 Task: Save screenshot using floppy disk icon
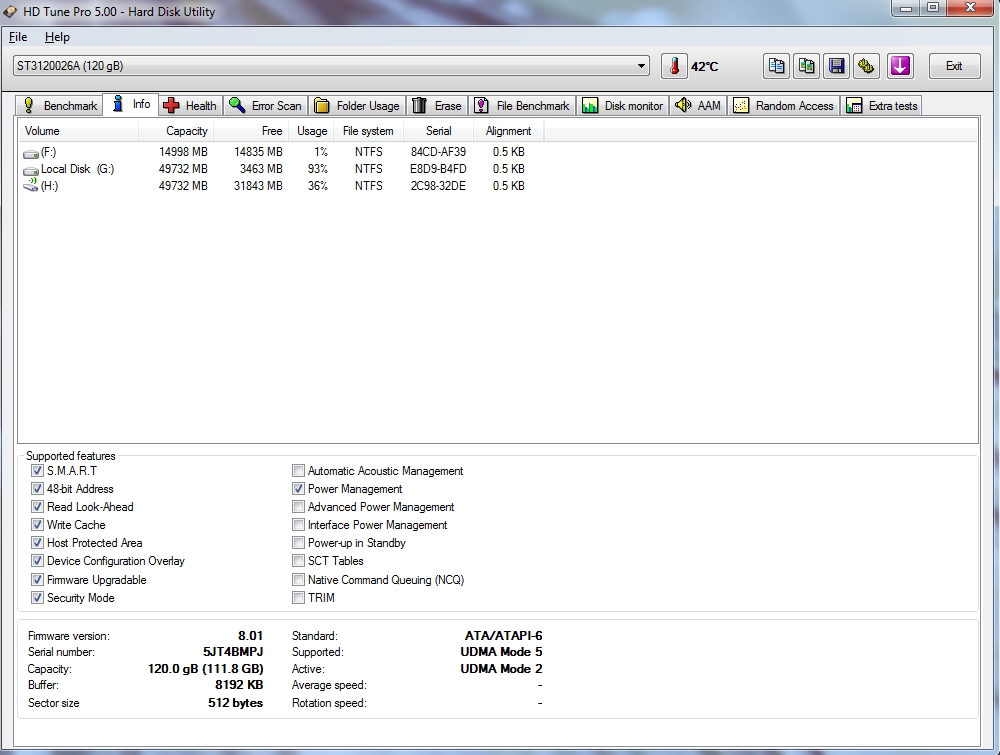click(836, 66)
